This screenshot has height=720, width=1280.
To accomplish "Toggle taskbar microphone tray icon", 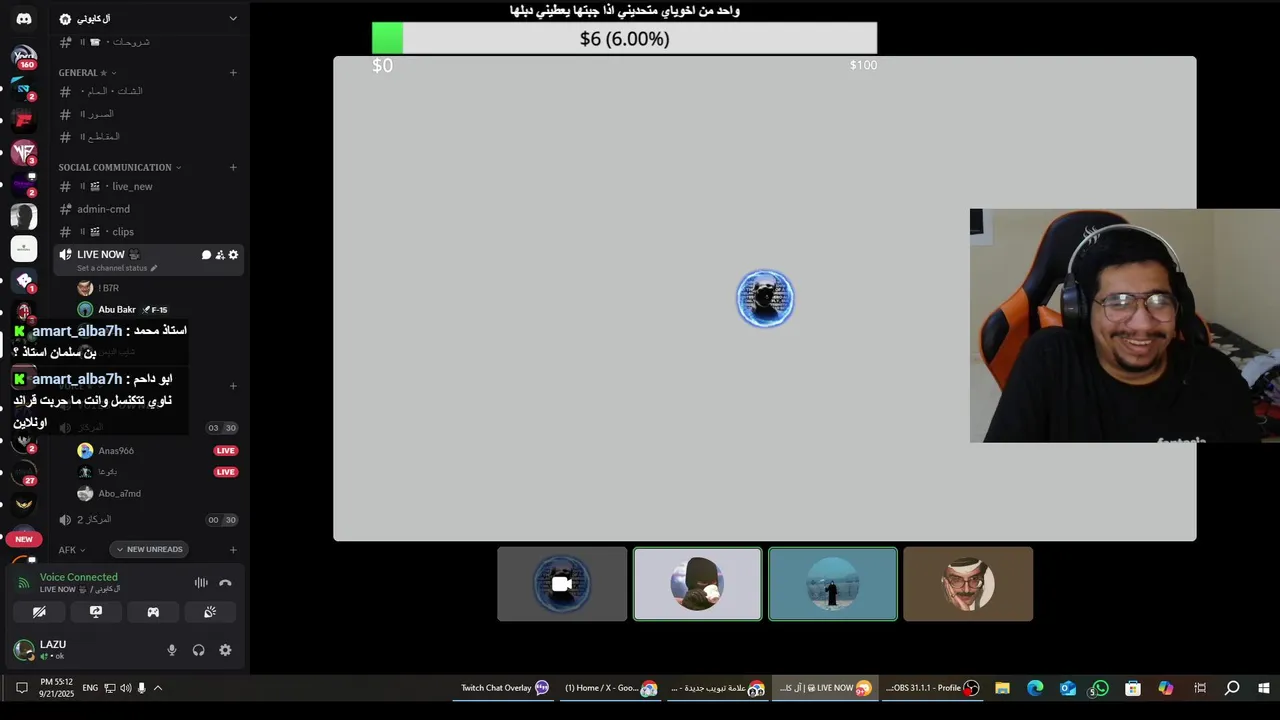I will (x=141, y=688).
